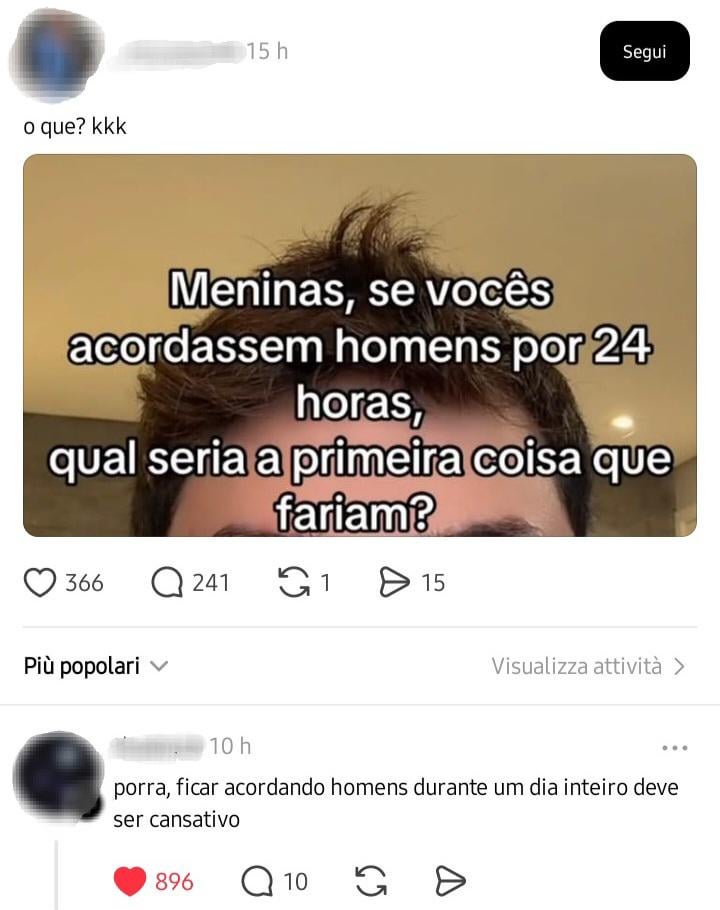Click the 366 likes count
Viewport: 720px width, 910px height.
(x=84, y=583)
